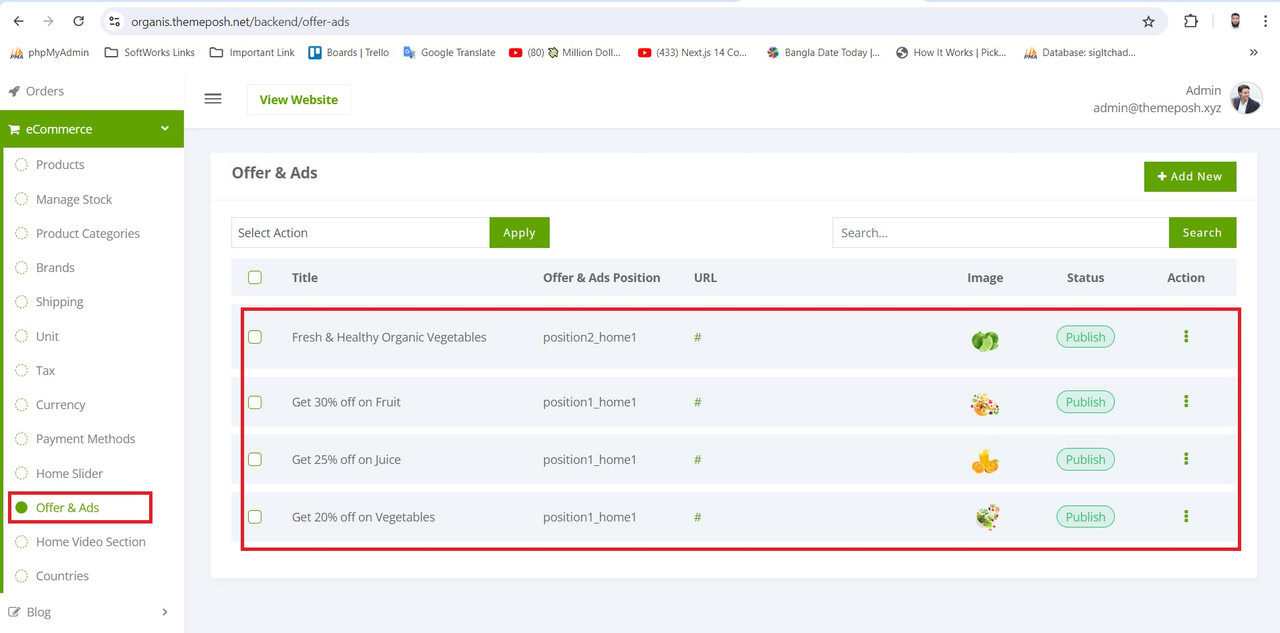Open the browser profile avatar

tap(1235, 21)
